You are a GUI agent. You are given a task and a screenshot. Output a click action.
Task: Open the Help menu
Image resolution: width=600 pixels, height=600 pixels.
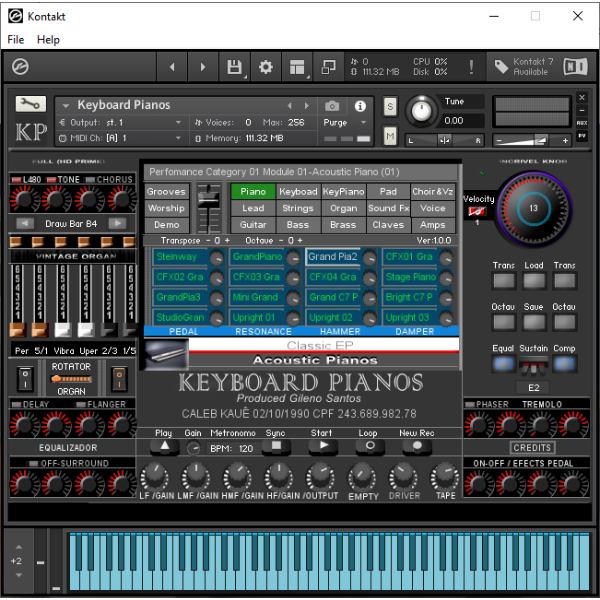tap(48, 39)
